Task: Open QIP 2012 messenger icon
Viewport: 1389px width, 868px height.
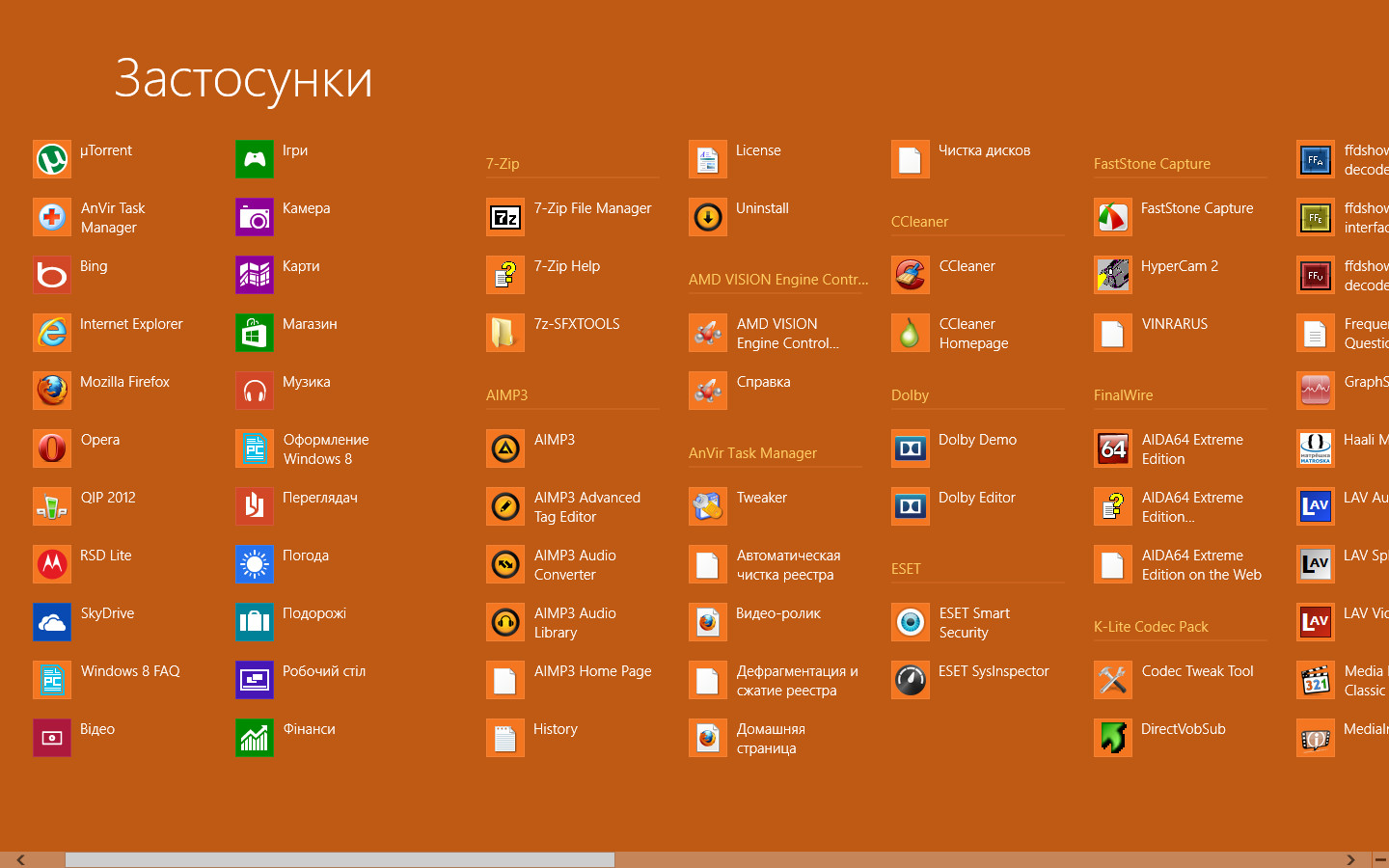Action: pyautogui.click(x=52, y=506)
